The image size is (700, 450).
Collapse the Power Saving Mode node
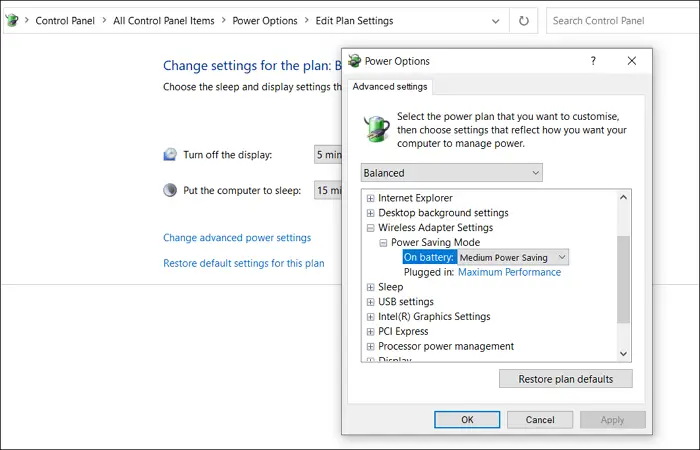[x=383, y=242]
